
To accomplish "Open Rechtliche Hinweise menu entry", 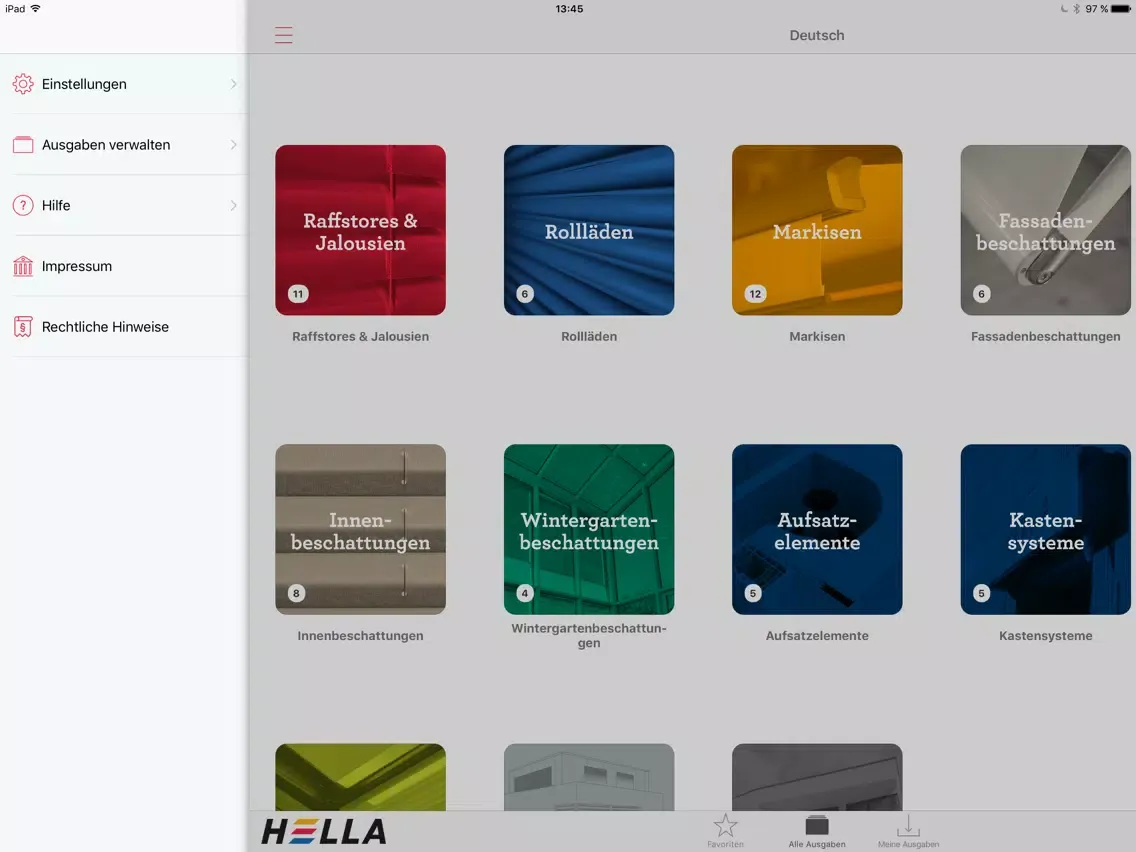I will (124, 327).
